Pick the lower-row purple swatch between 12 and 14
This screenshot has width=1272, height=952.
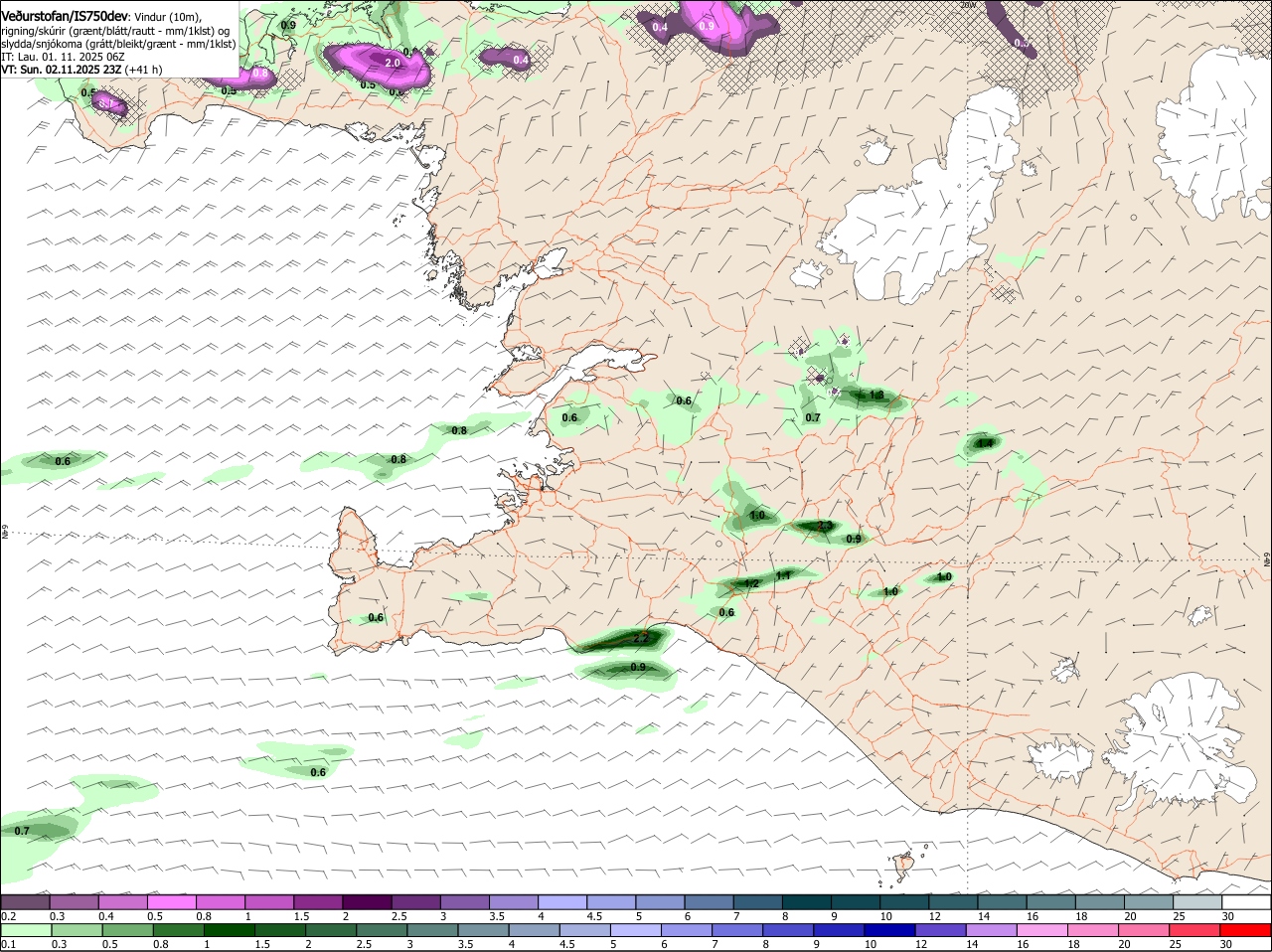coord(942,930)
